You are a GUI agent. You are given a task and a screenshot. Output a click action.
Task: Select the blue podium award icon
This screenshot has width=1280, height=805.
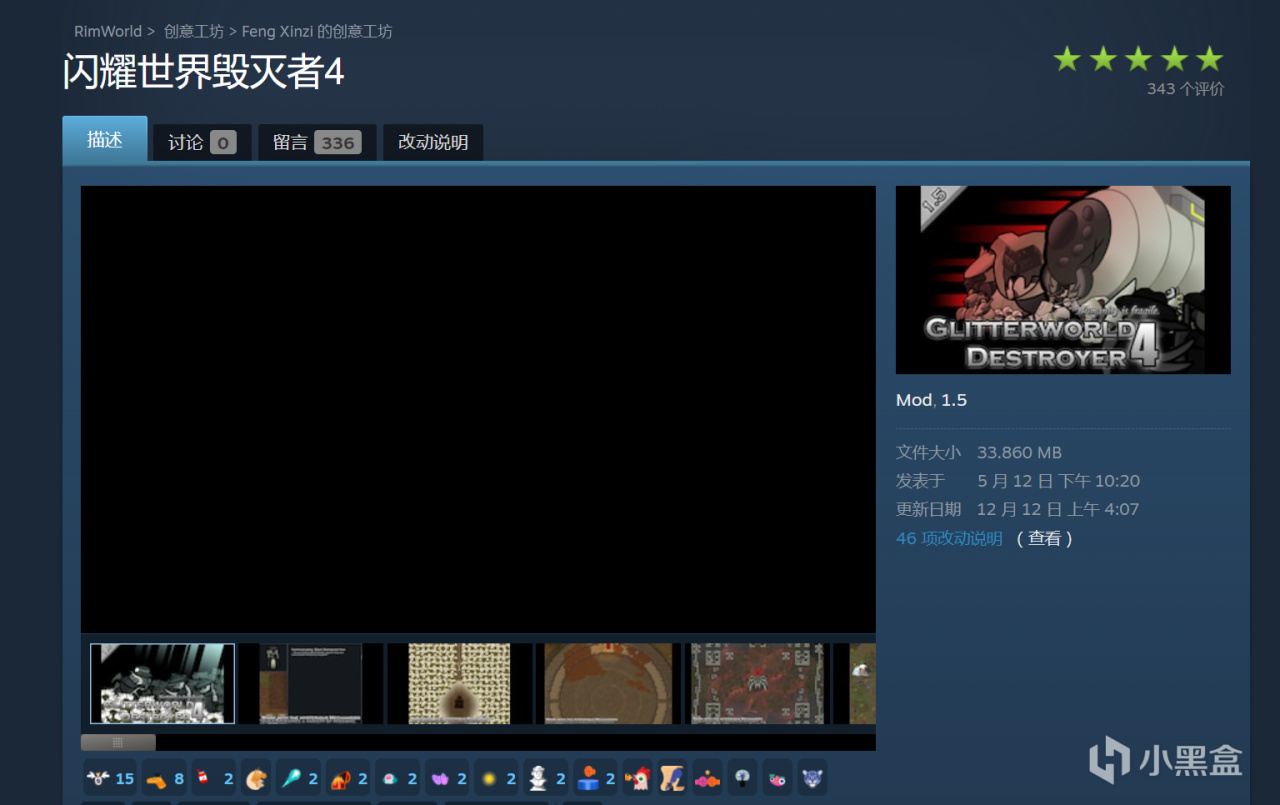pyautogui.click(x=595, y=778)
